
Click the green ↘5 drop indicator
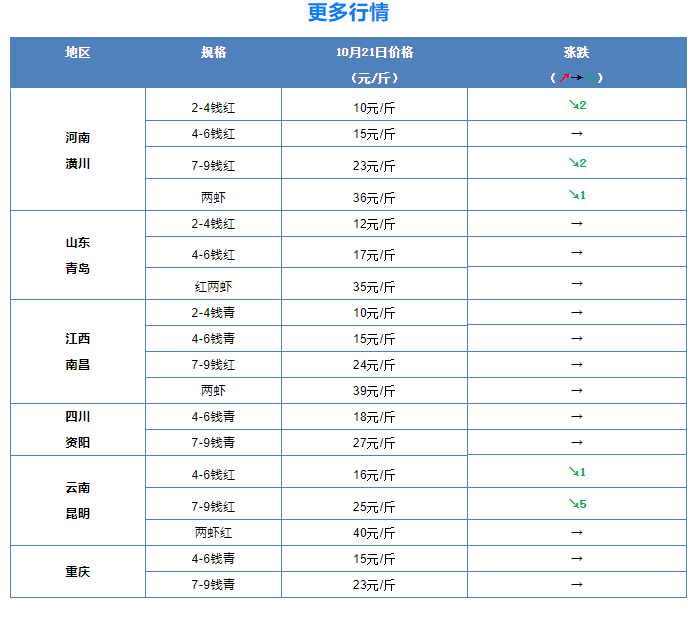click(577, 504)
